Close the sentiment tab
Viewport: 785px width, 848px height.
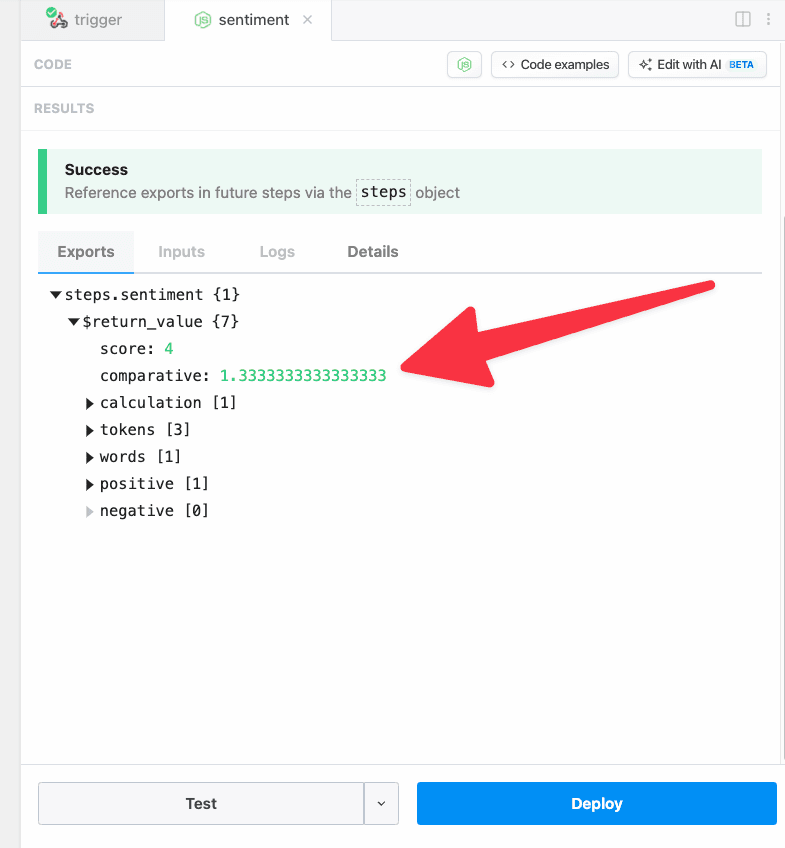click(x=307, y=20)
